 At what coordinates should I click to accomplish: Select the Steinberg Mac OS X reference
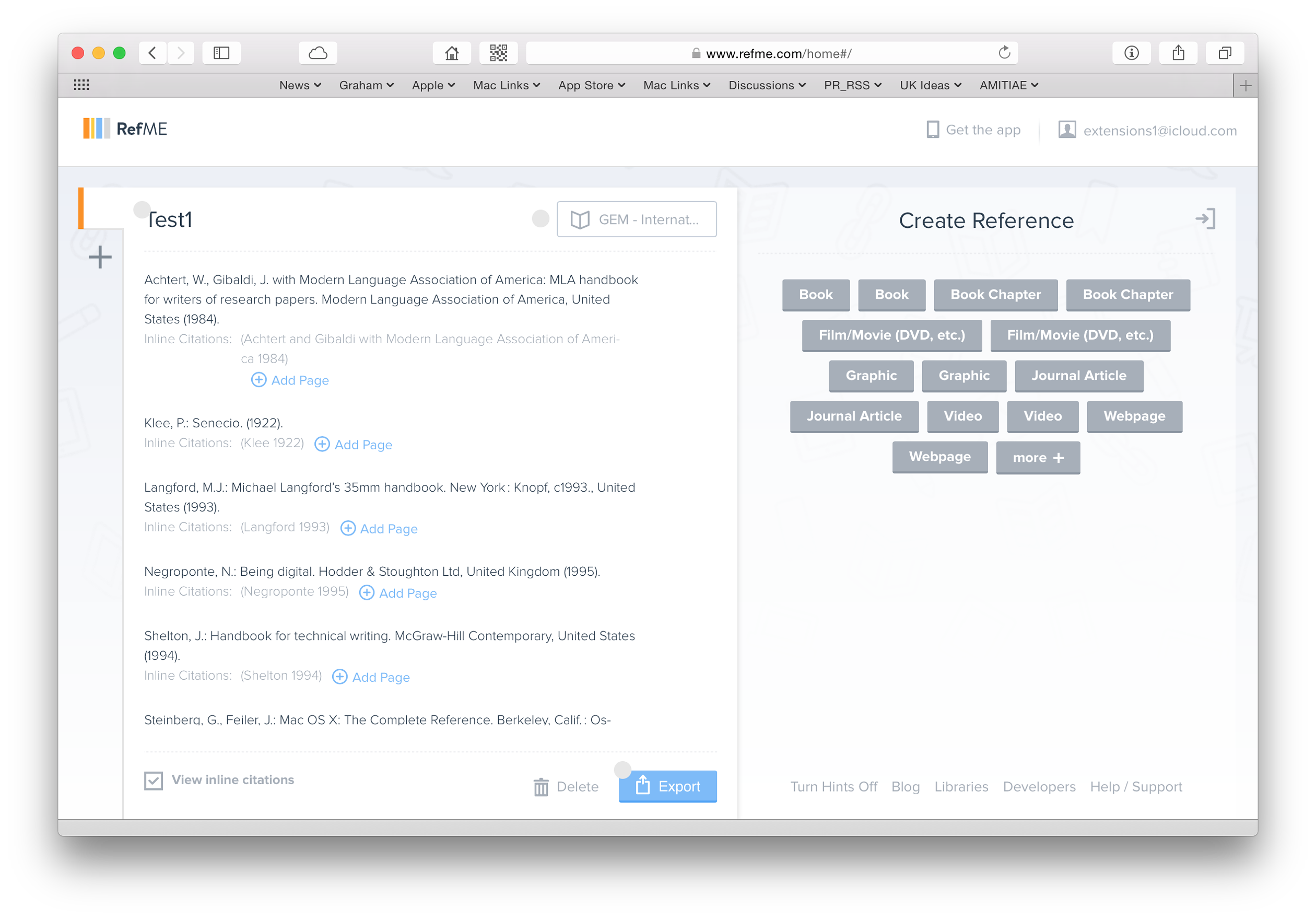coord(377,719)
